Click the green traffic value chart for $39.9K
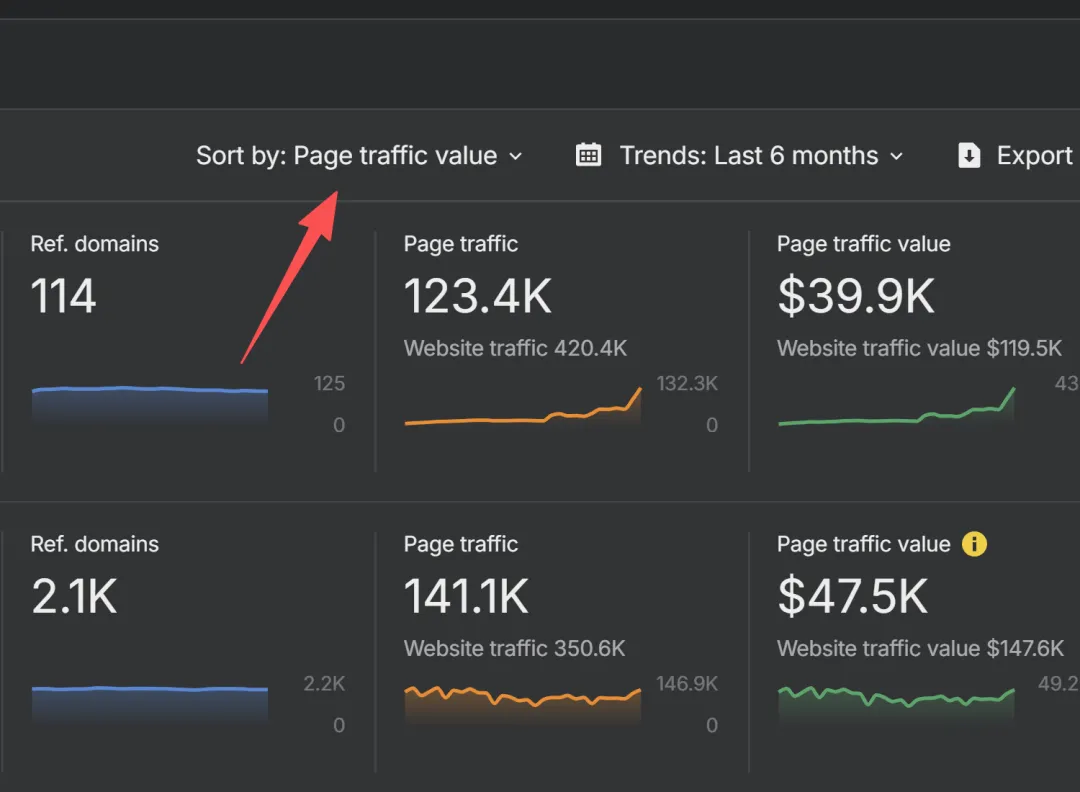 pos(896,412)
